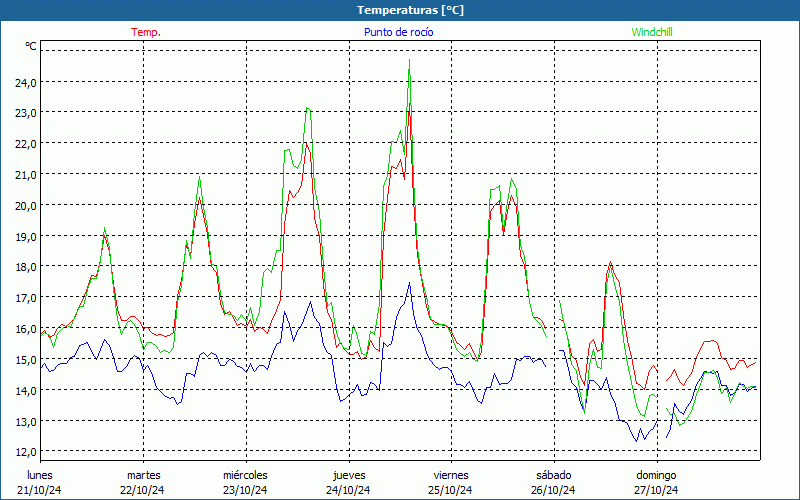Click the 17,0 y-axis value

tap(26, 297)
